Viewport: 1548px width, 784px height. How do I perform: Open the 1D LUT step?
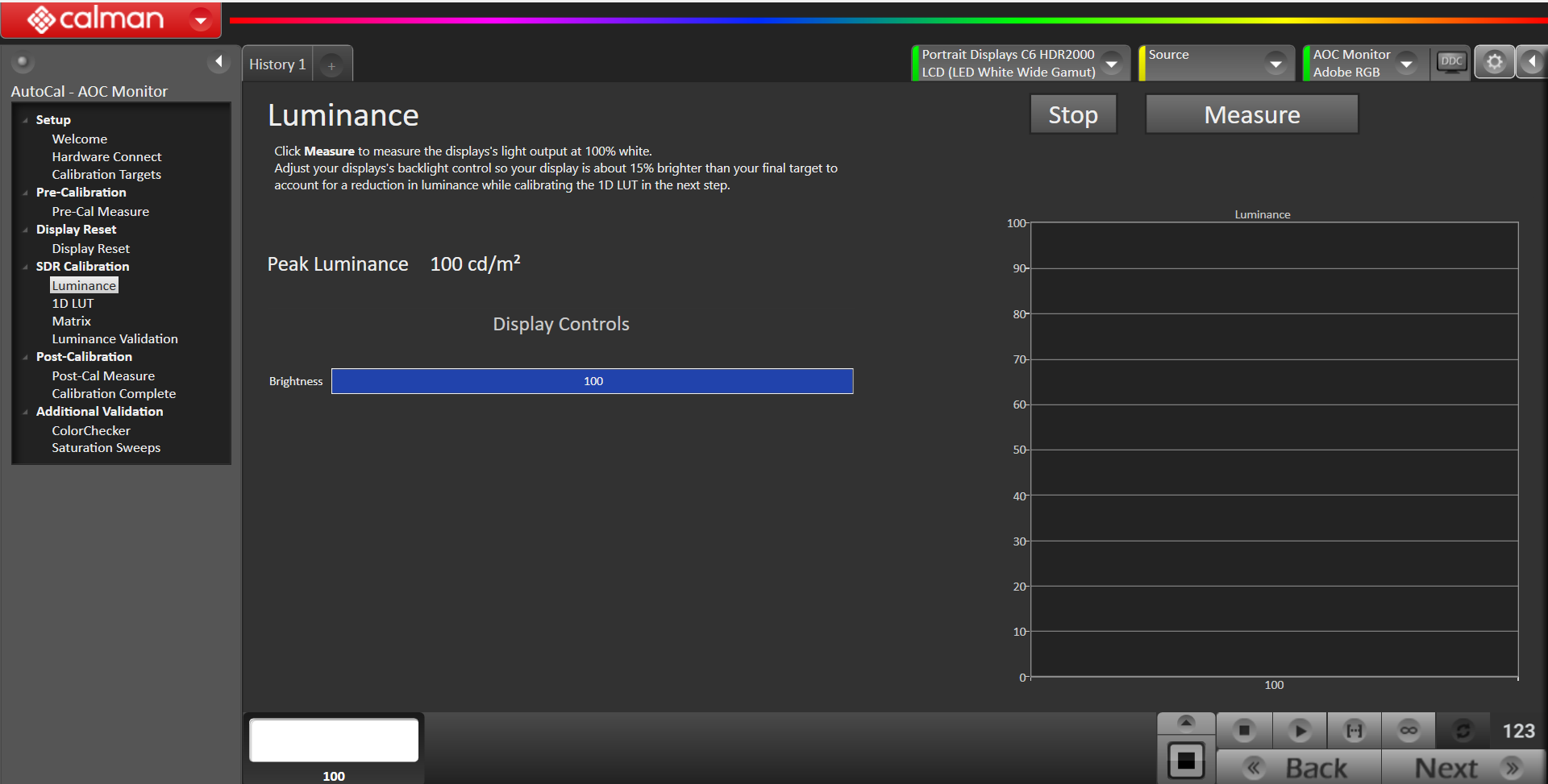(x=73, y=303)
